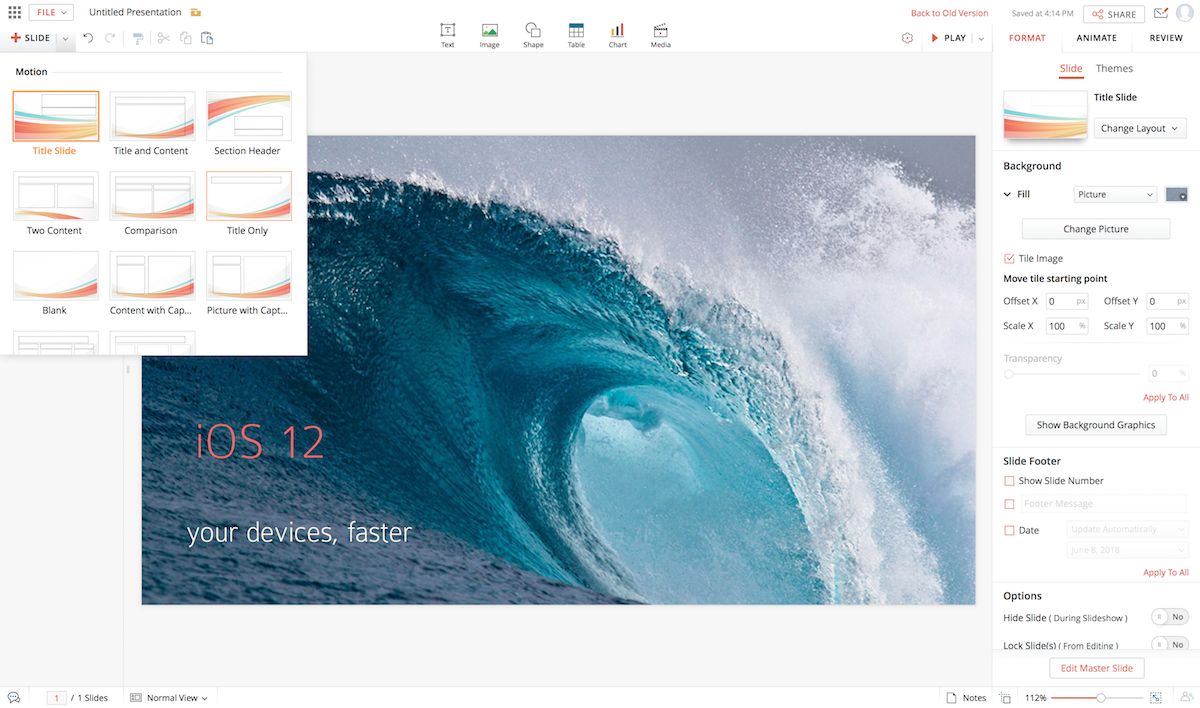Open the app launcher grid icon

click(x=14, y=13)
